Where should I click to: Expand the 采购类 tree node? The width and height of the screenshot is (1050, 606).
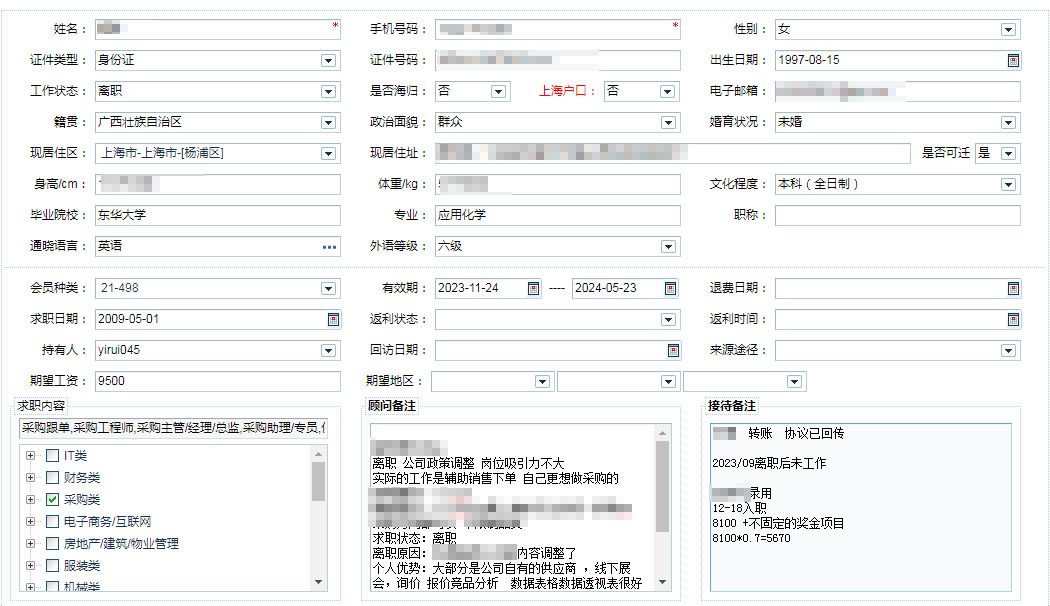tap(30, 500)
